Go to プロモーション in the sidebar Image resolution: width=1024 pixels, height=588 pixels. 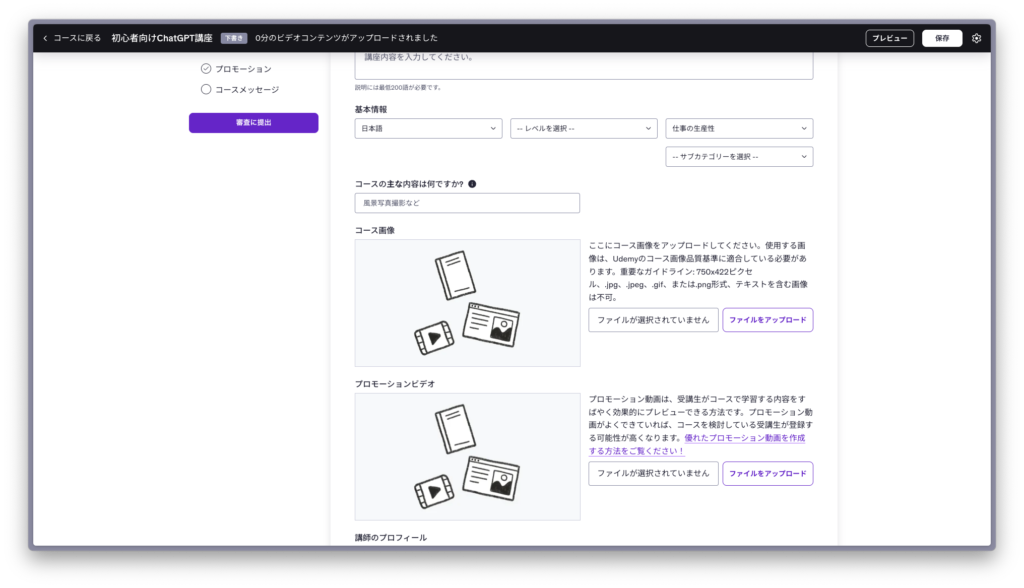(x=243, y=69)
